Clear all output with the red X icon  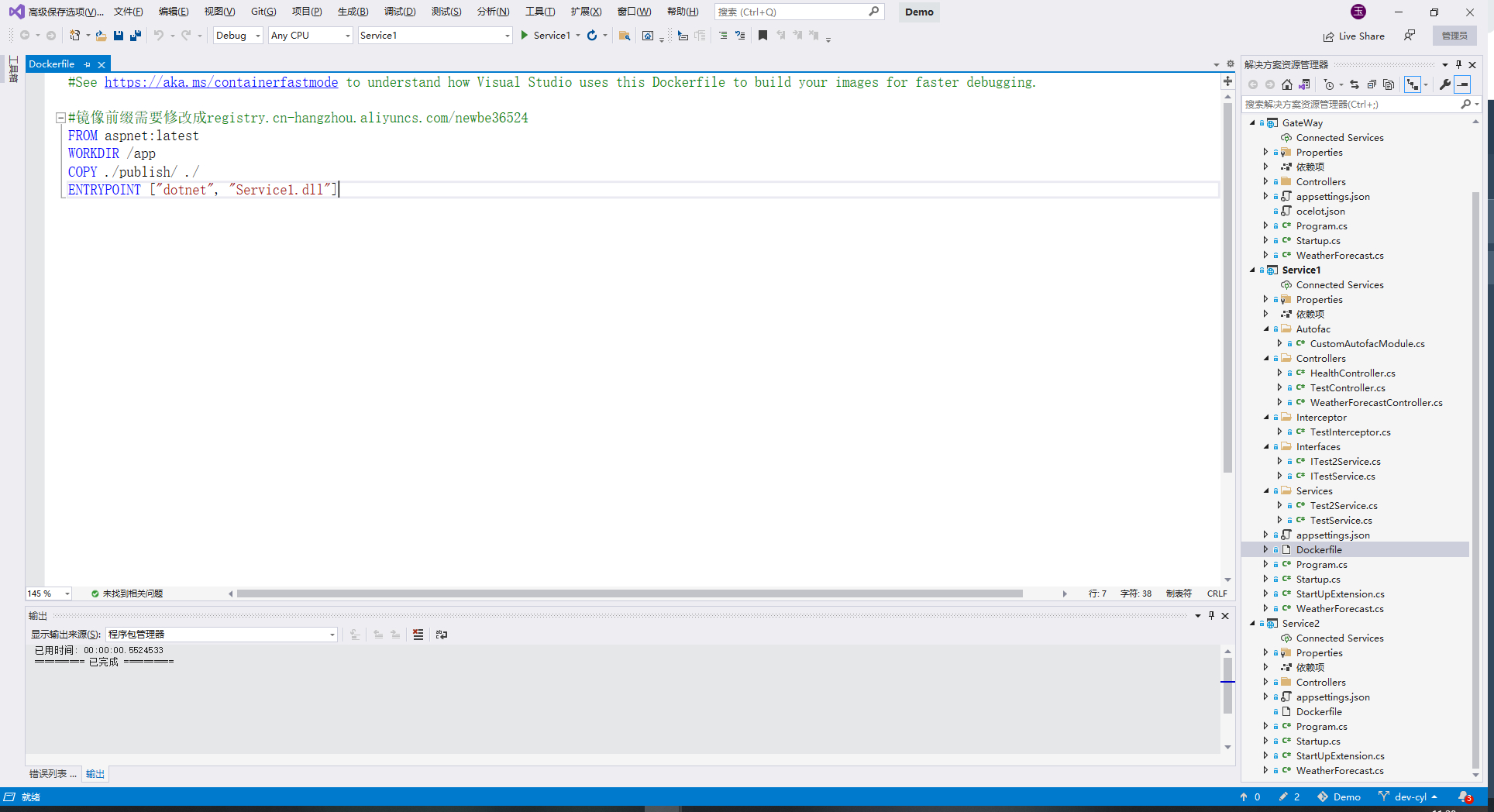click(x=418, y=635)
